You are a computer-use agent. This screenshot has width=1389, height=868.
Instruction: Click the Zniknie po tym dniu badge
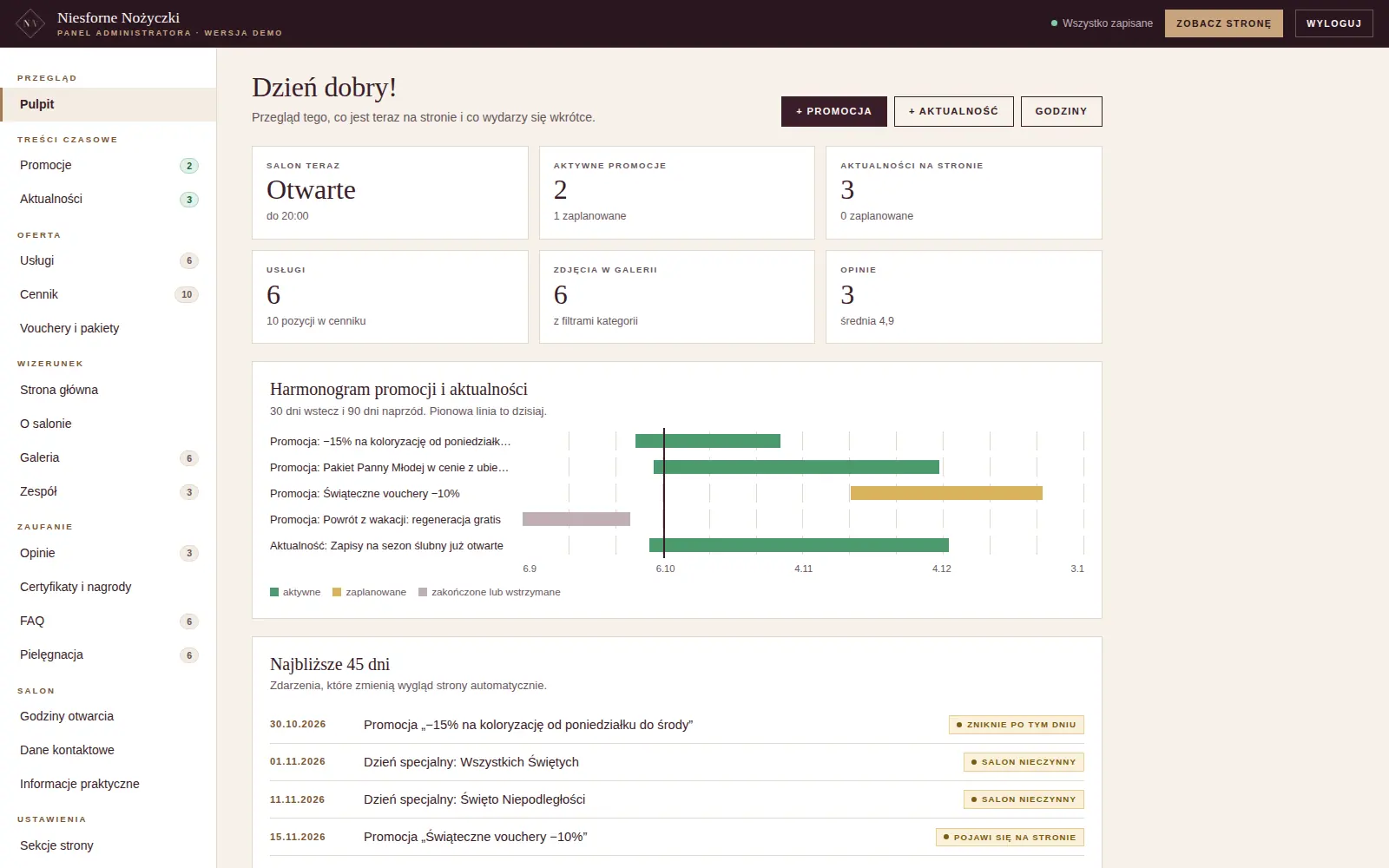coord(1016,725)
